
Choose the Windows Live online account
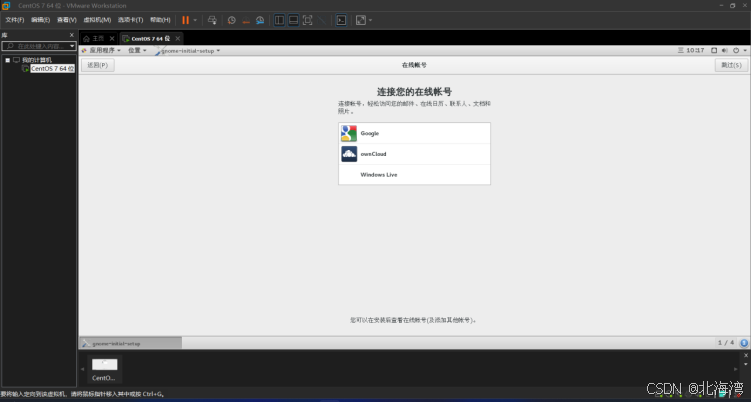tap(414, 174)
